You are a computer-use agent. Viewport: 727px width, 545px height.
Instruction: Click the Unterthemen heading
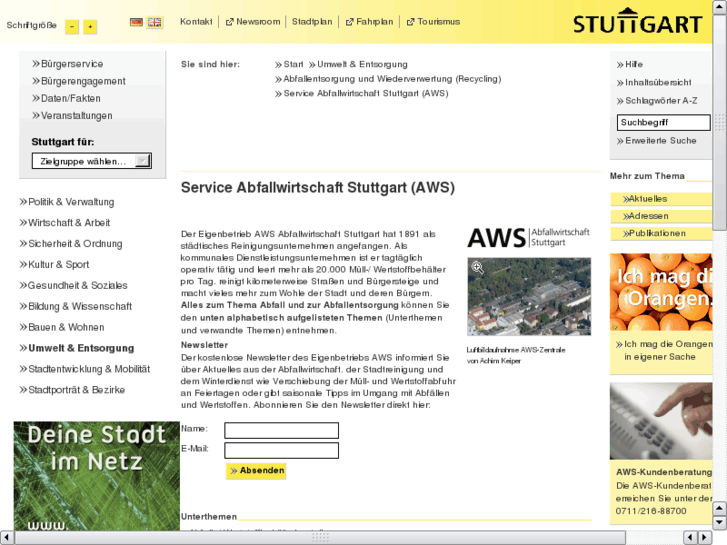tap(209, 517)
